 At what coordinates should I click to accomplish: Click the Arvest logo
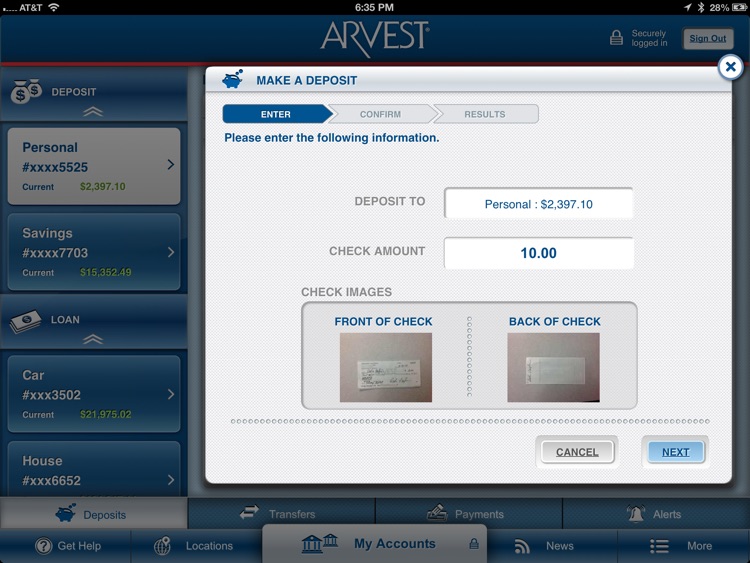pos(375,38)
